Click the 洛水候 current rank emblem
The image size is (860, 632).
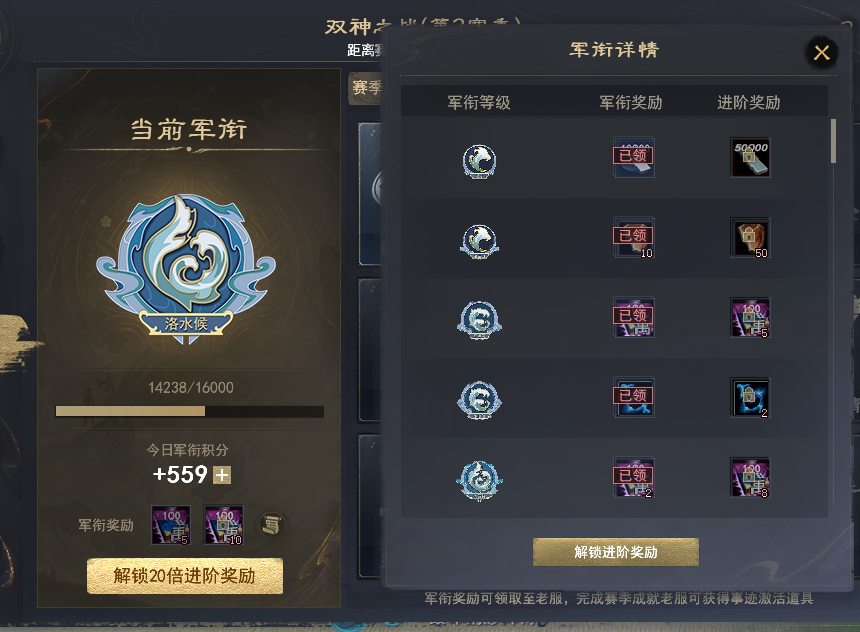point(186,269)
